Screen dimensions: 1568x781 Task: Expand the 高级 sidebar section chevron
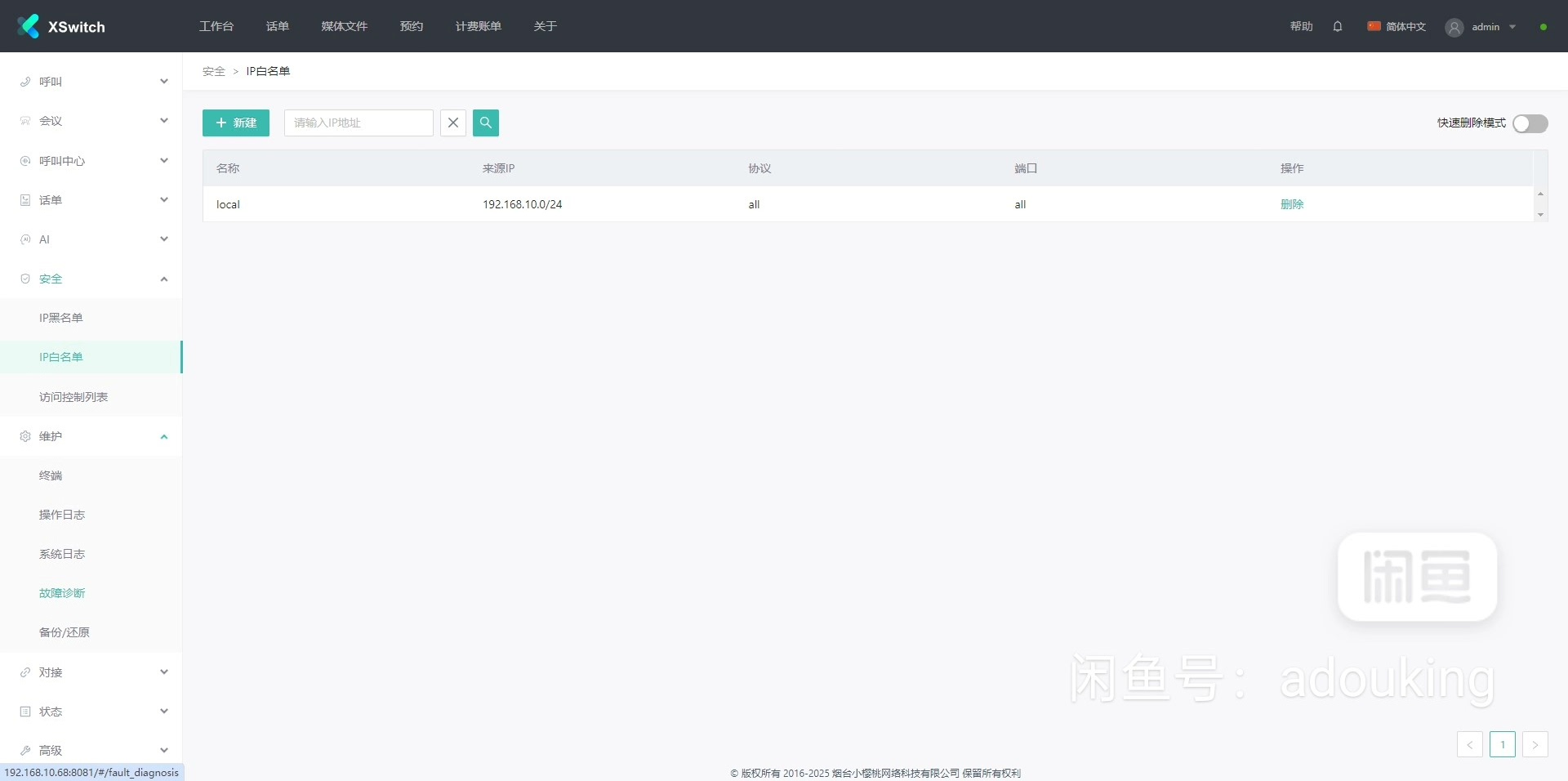point(164,751)
